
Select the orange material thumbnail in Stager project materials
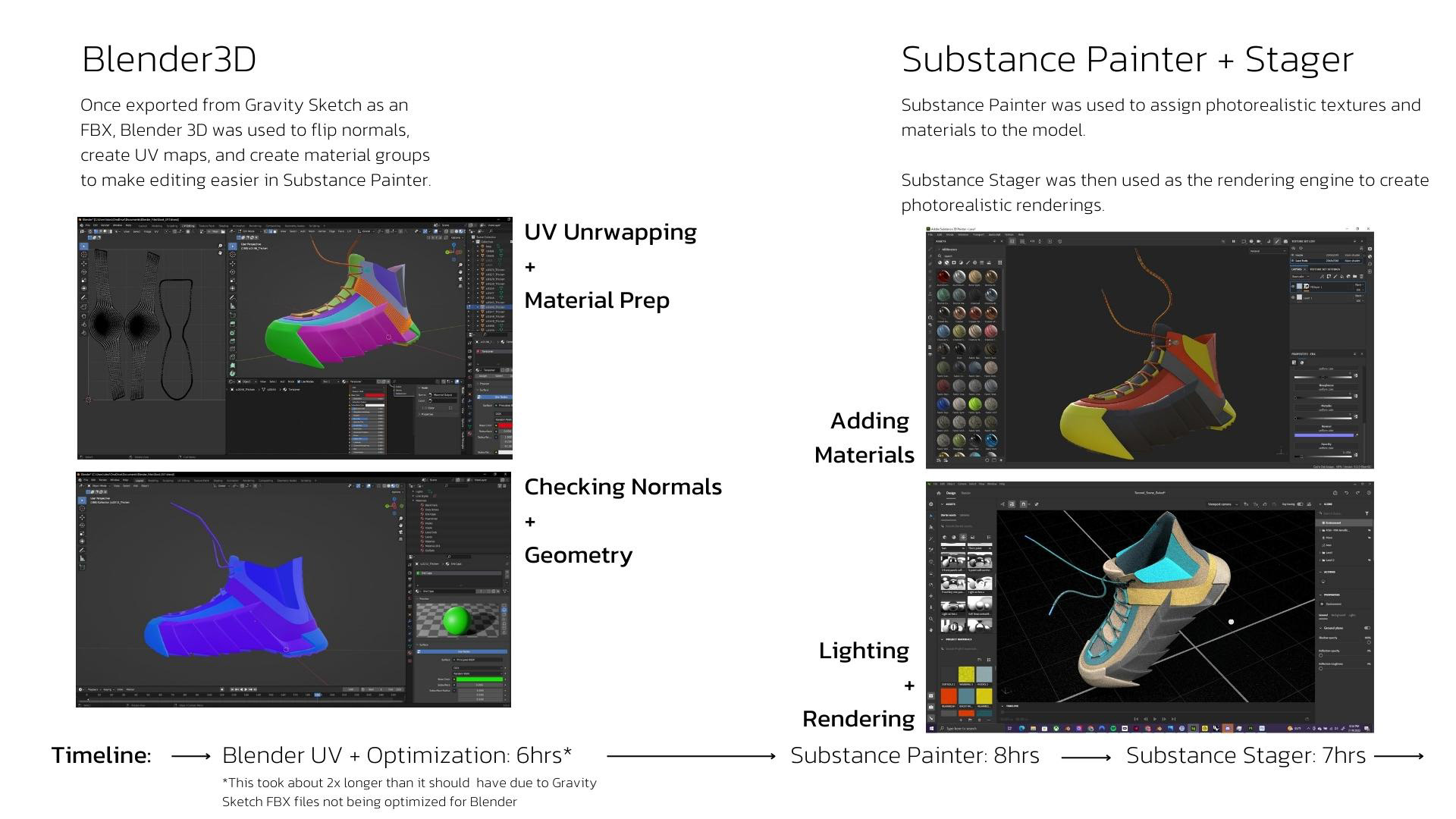click(949, 695)
